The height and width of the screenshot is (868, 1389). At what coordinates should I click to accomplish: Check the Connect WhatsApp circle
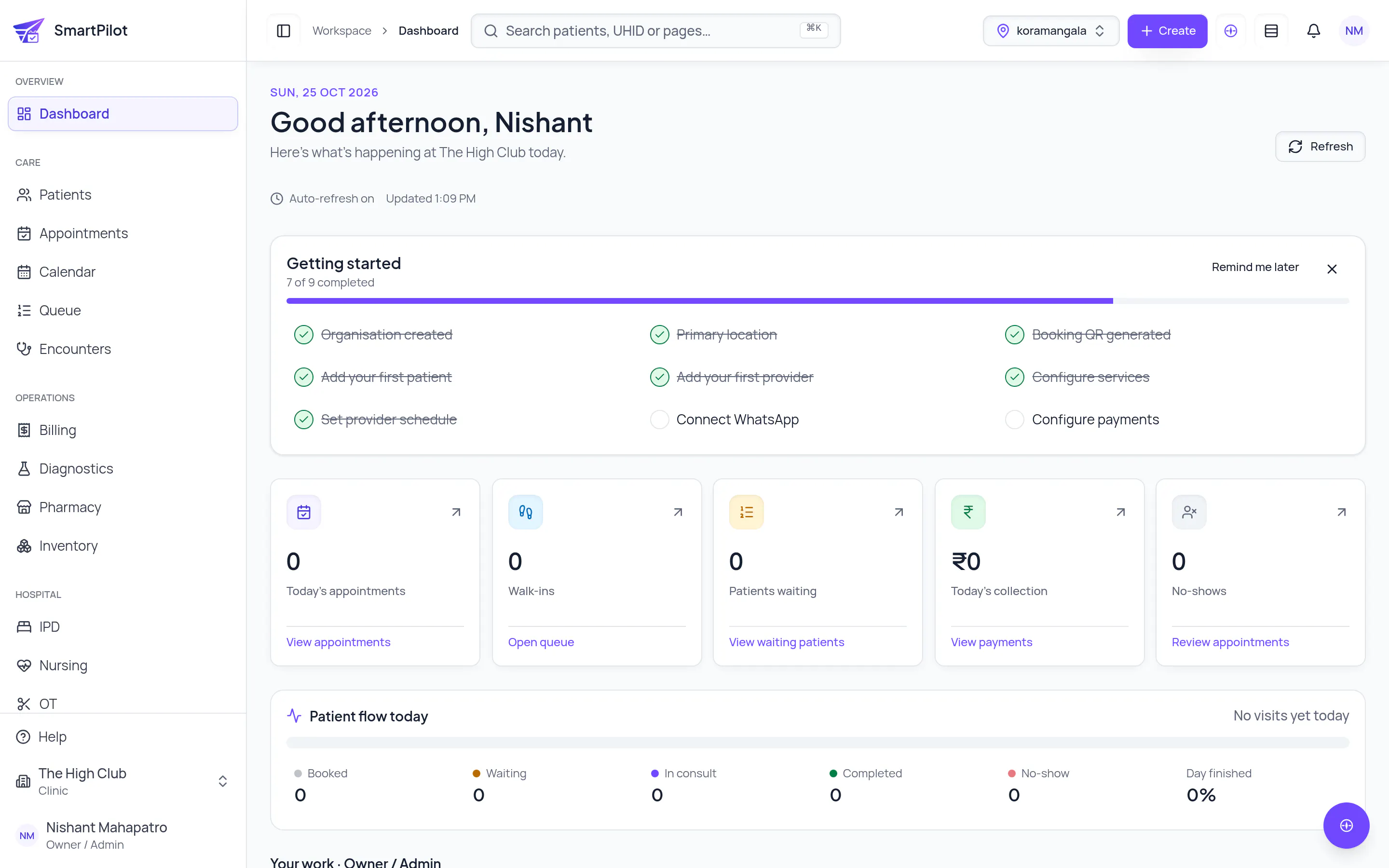coord(659,420)
